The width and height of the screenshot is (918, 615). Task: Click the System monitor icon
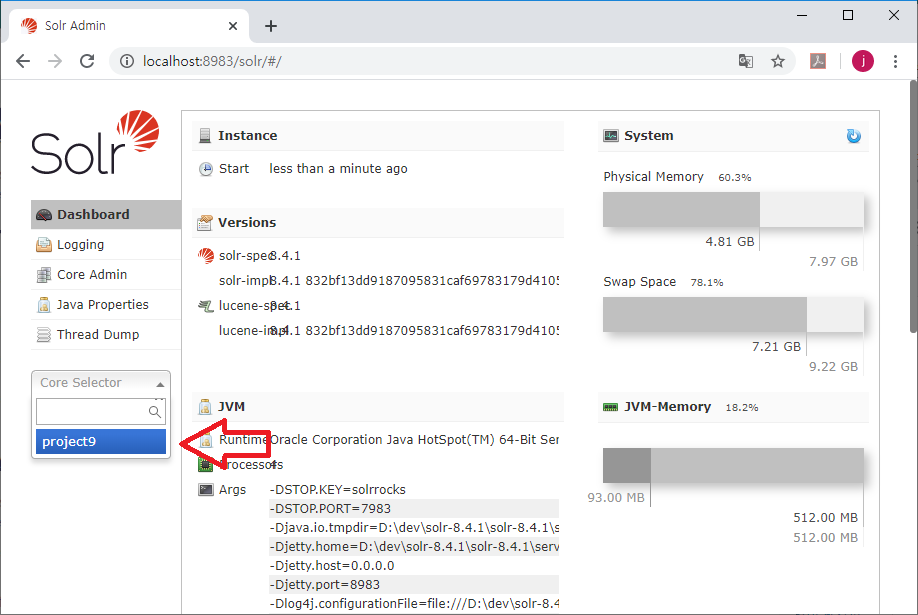pyautogui.click(x=611, y=136)
